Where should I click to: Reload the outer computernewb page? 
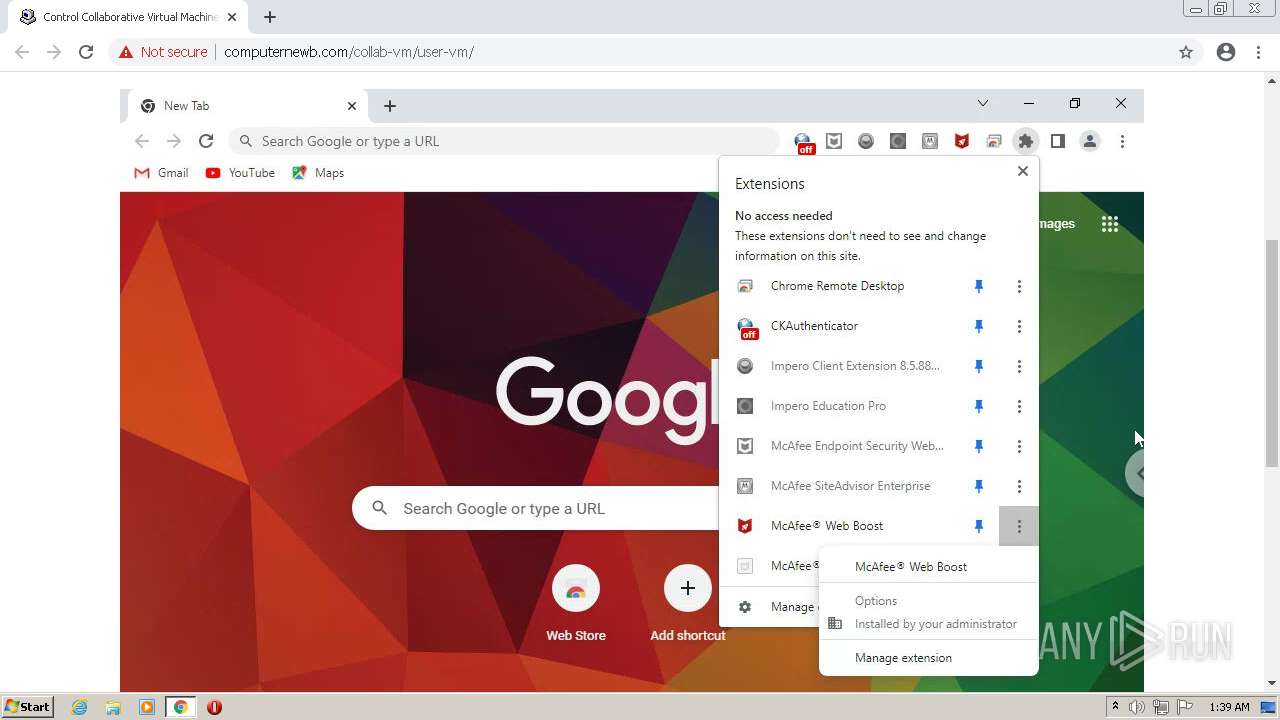[86, 52]
